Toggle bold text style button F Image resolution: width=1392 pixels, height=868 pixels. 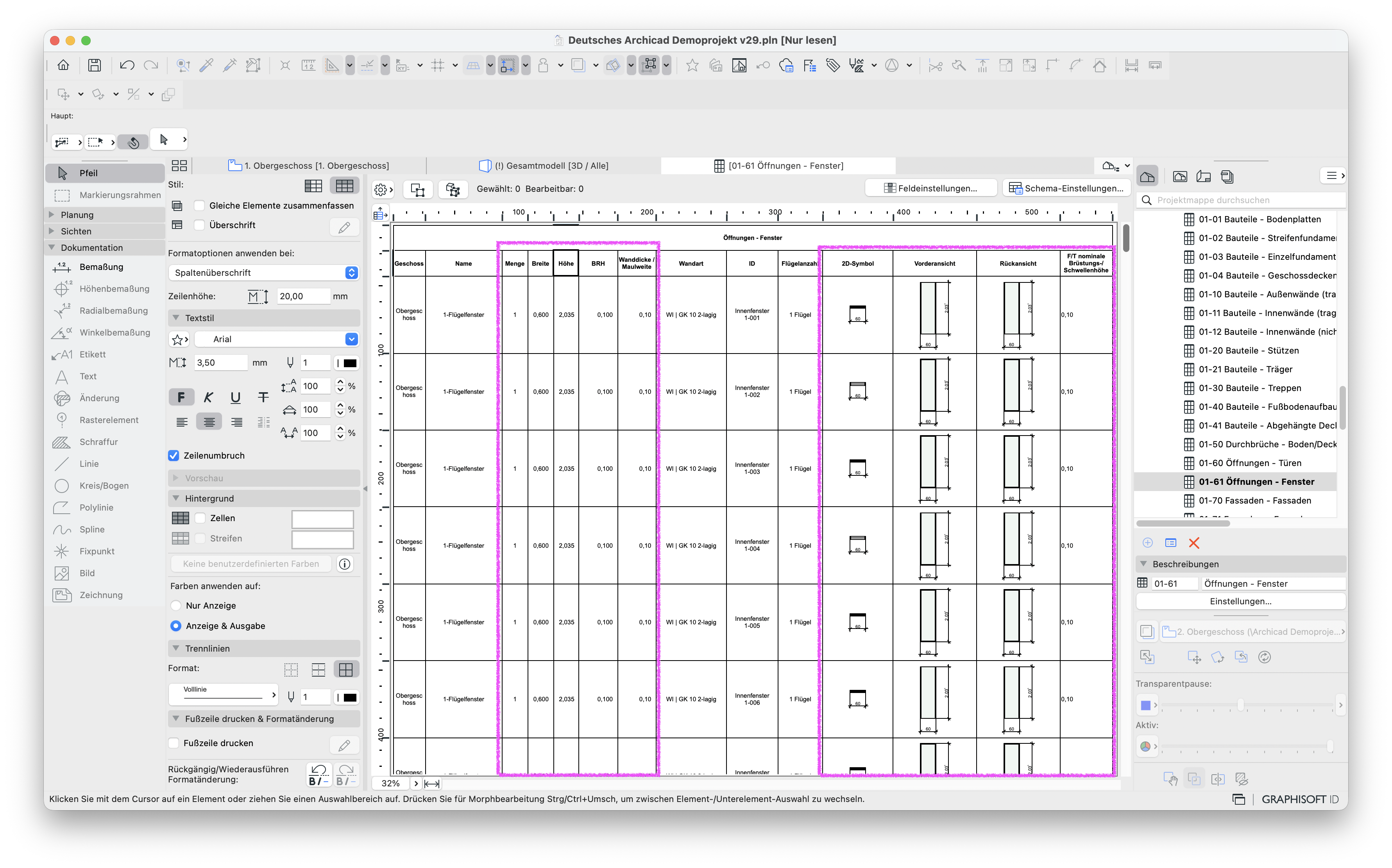pos(181,397)
